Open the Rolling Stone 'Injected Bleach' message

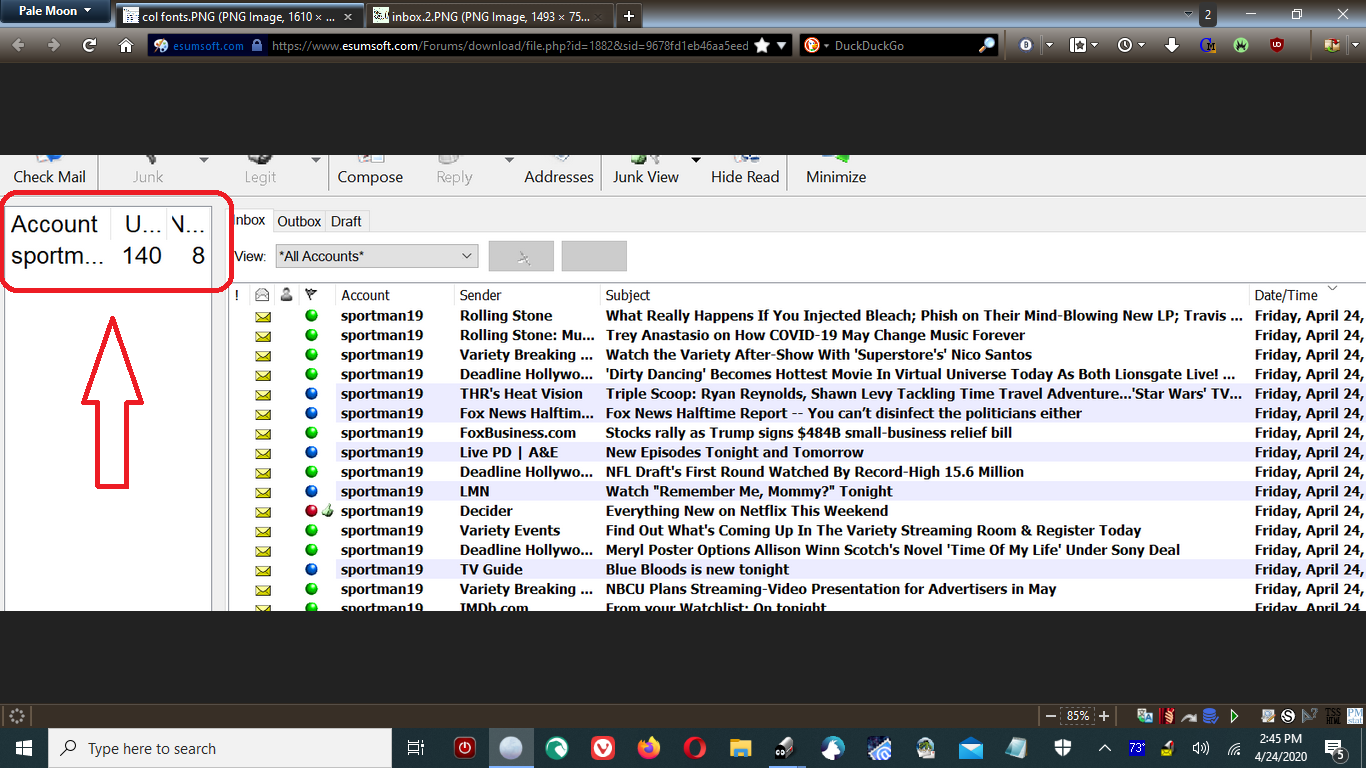[797, 316]
